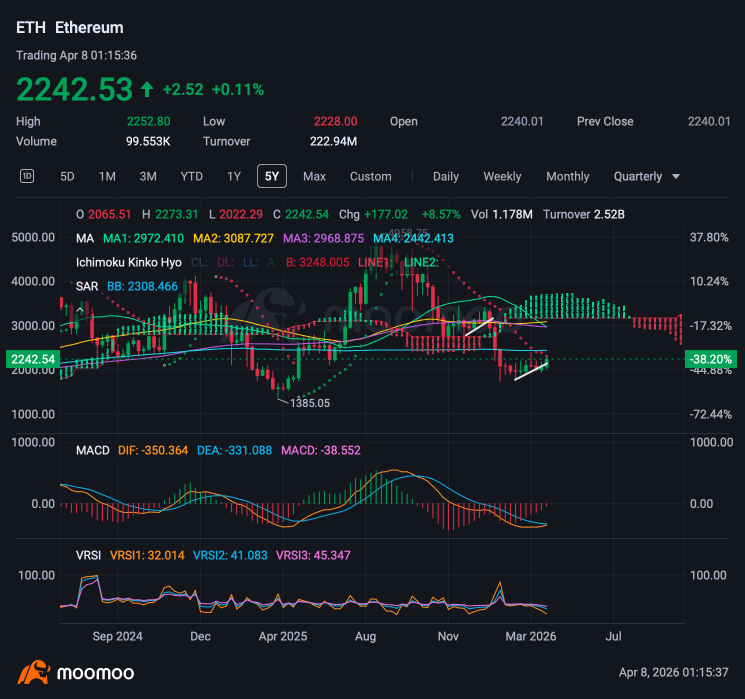Click the MA3: 2968.875 value
The width and height of the screenshot is (745, 699).
click(323, 238)
